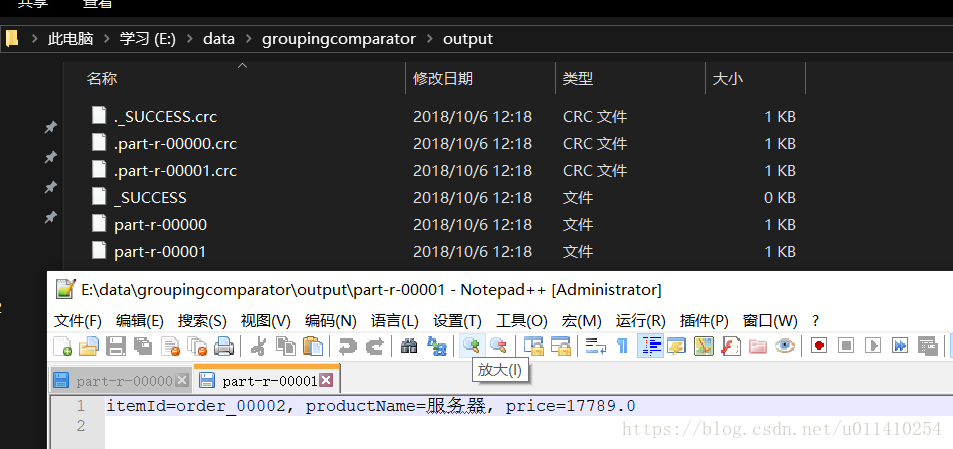Toggle the indent guide toolbar icon
The height and width of the screenshot is (449, 953).
click(x=650, y=346)
